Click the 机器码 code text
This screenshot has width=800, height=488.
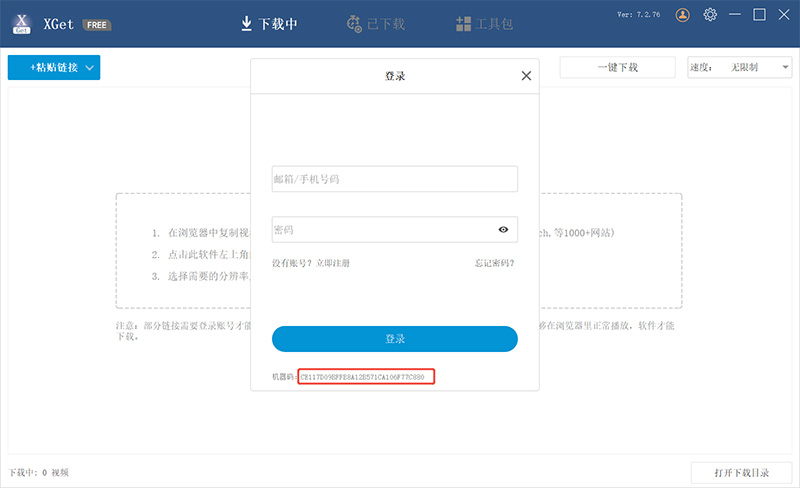click(x=366, y=378)
